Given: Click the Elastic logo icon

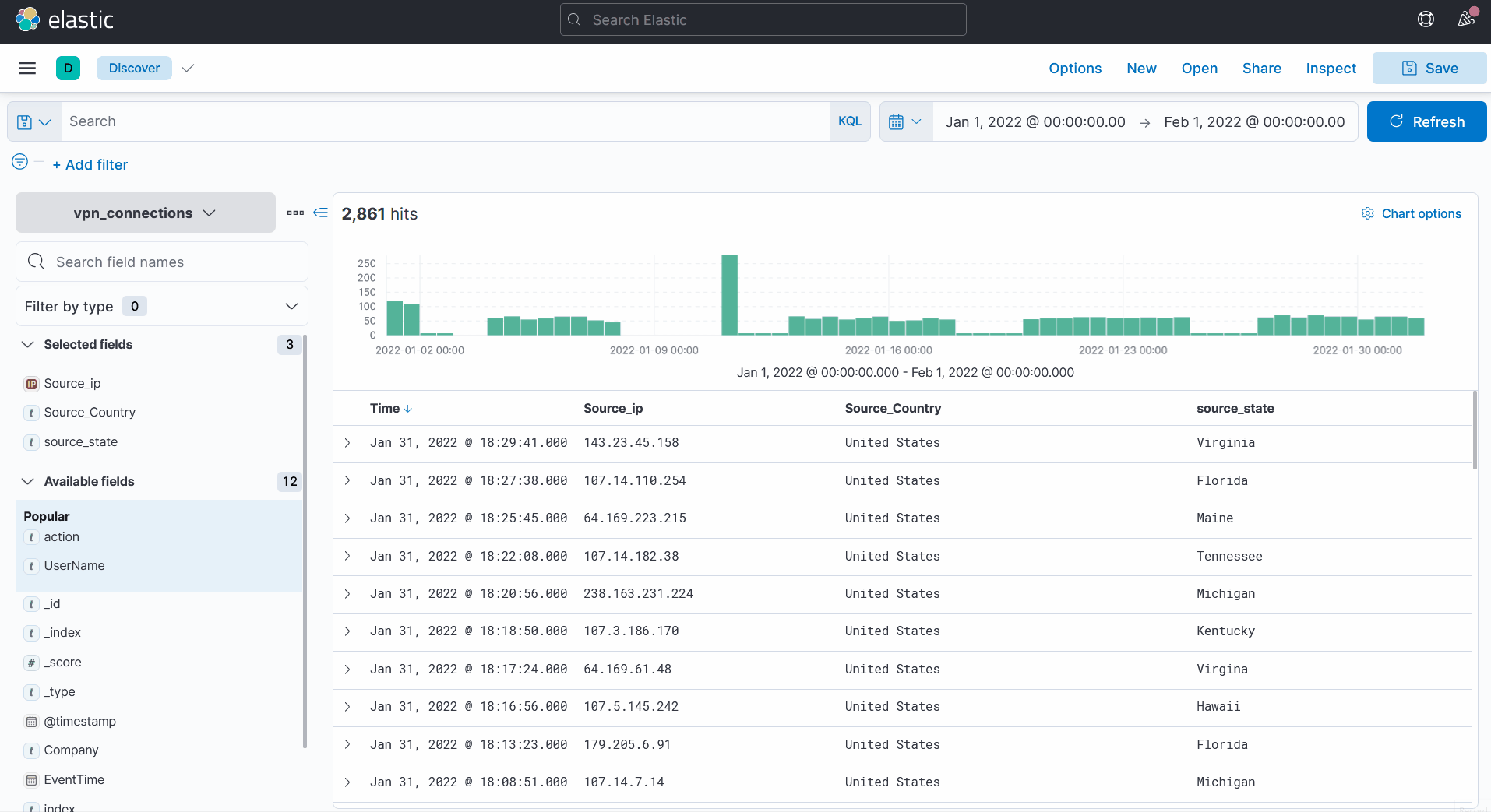Looking at the screenshot, I should (x=28, y=19).
